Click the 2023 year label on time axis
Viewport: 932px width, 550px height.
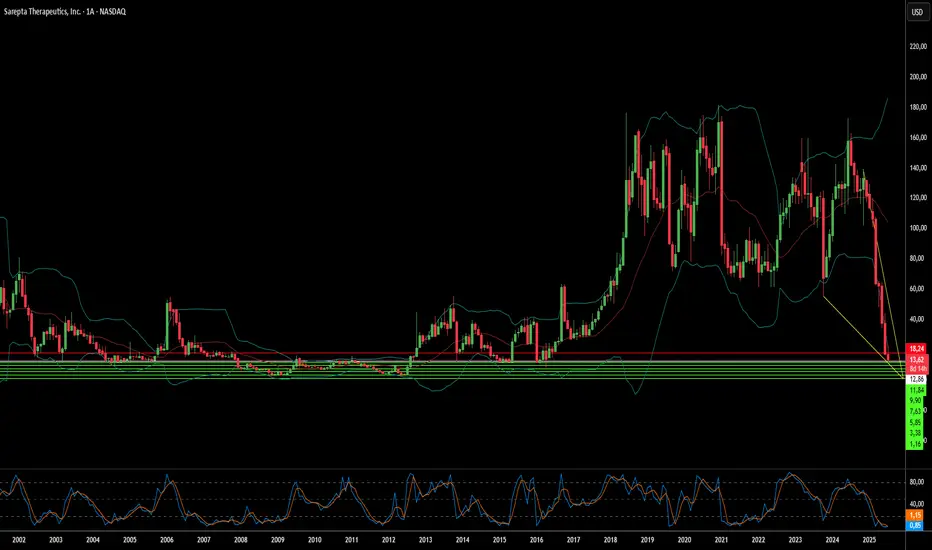pyautogui.click(x=795, y=540)
